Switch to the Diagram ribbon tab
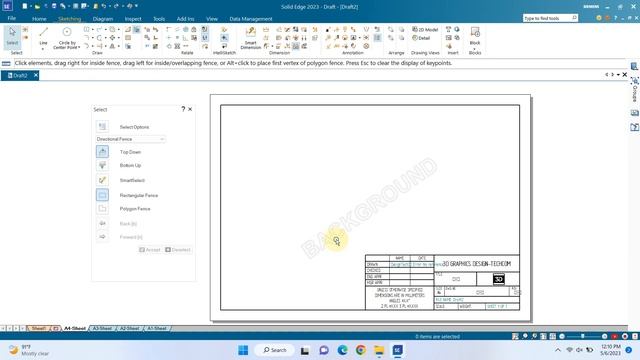This screenshot has height=360, width=640. (x=103, y=19)
